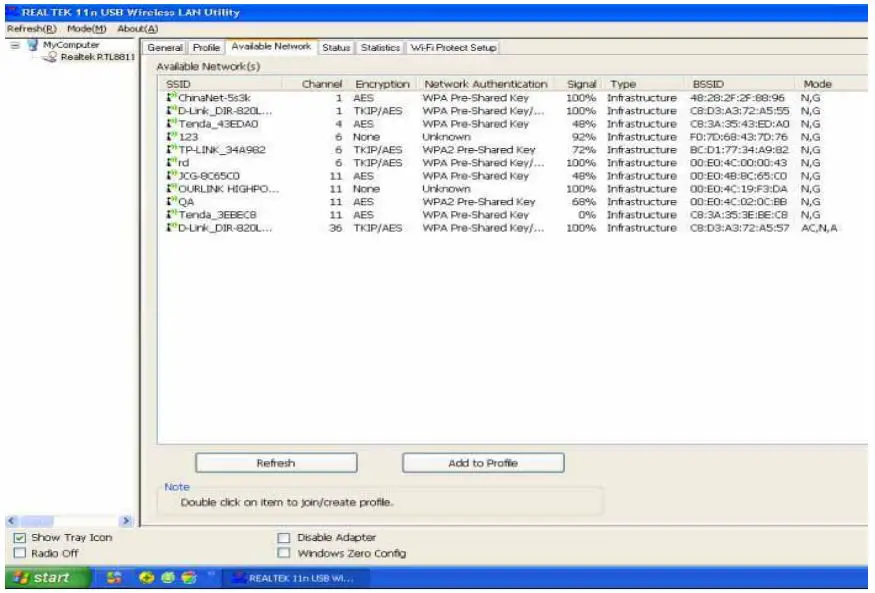Click the TP-LINK_34A982 network signal icon
This screenshot has height=593, width=875.
pos(171,150)
